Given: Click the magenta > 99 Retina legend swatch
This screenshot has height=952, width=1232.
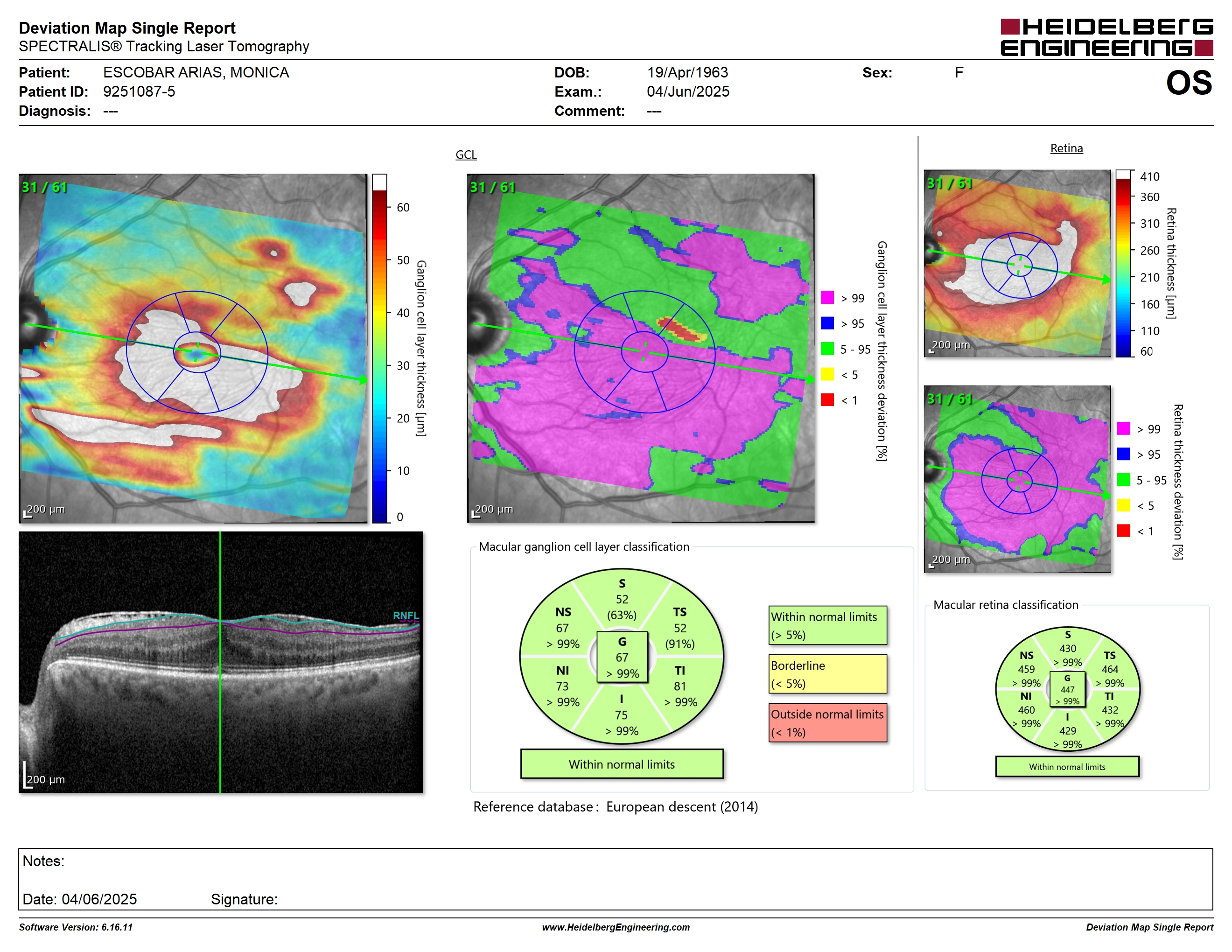Looking at the screenshot, I should [1123, 428].
